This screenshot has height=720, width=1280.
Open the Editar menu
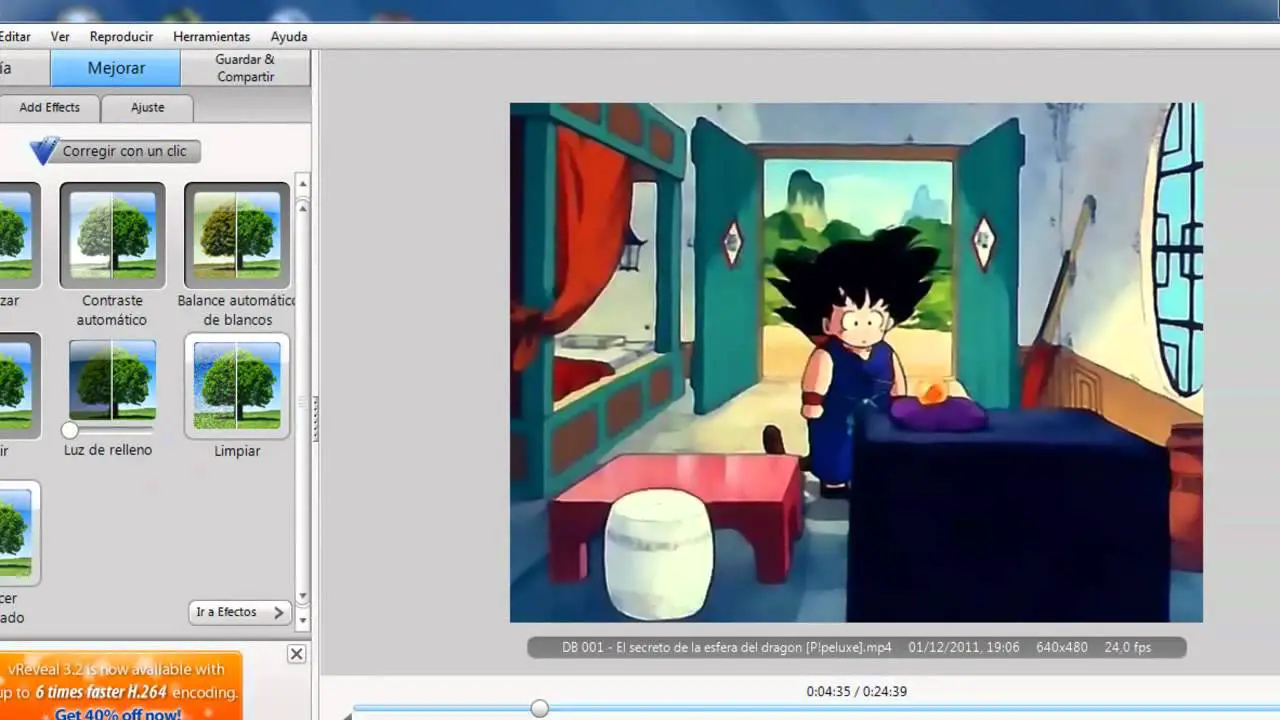point(15,36)
